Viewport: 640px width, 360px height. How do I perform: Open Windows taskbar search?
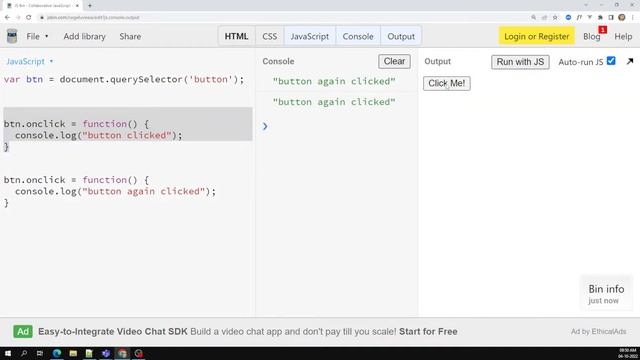point(24,353)
